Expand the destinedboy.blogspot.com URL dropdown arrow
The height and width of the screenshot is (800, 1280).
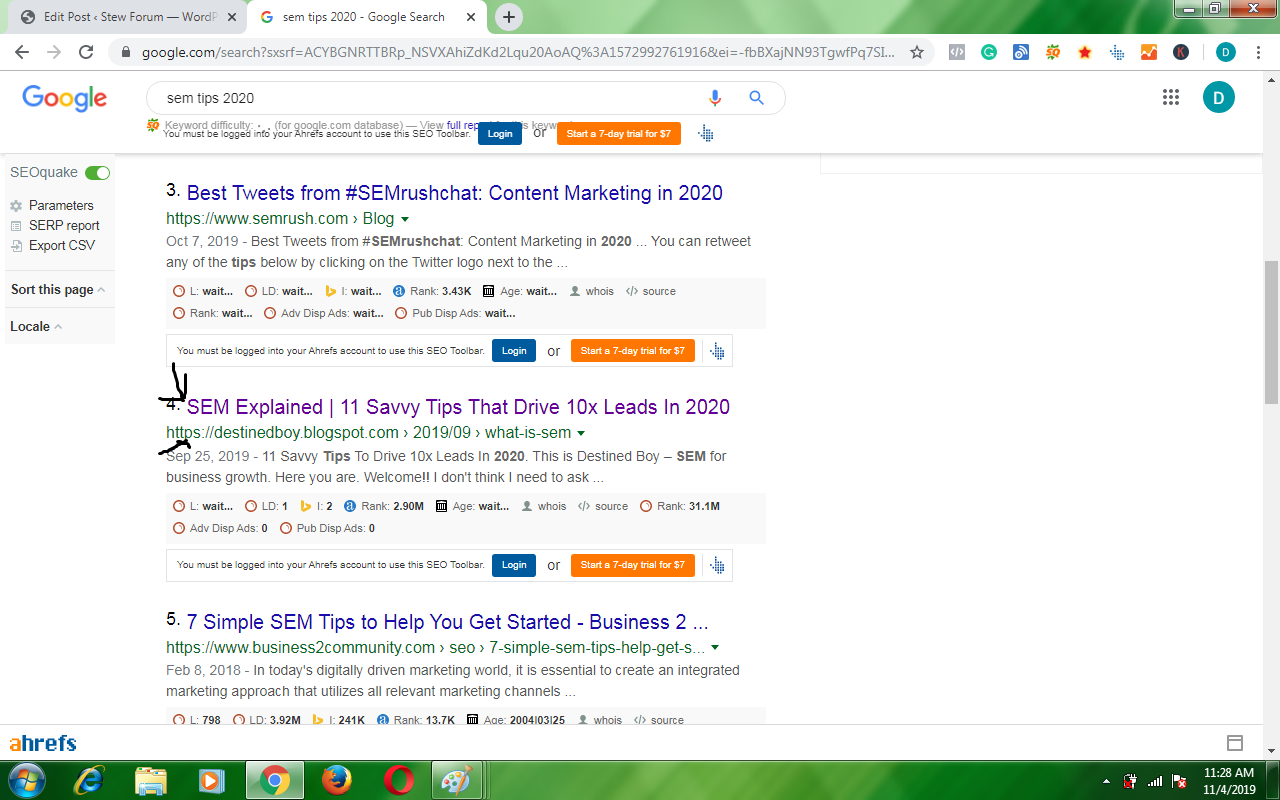tap(581, 433)
